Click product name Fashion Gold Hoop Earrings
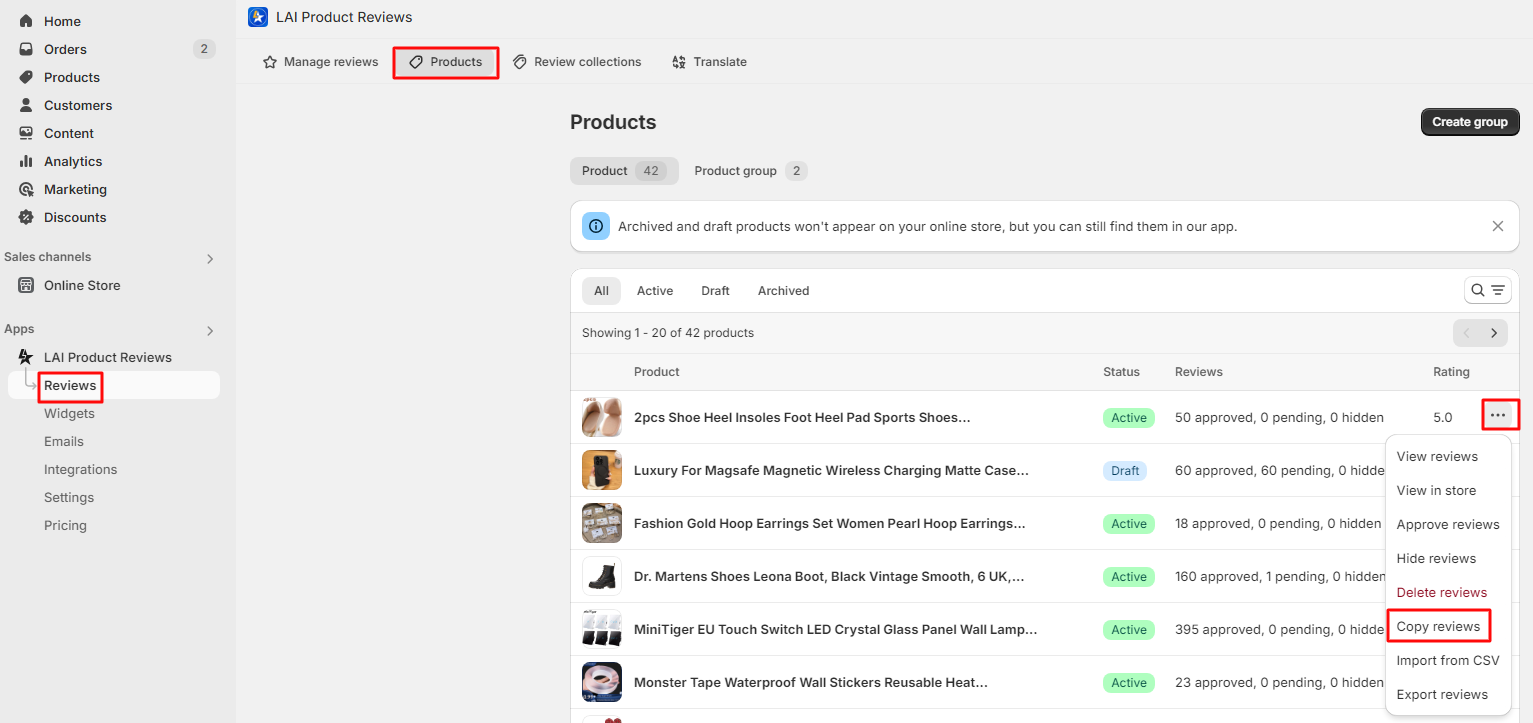Screen dimensions: 1533x723 (829, 523)
